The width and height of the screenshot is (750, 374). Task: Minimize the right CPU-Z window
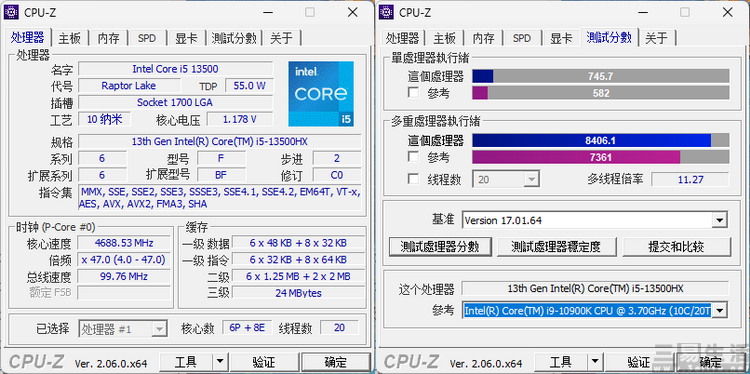(642, 12)
